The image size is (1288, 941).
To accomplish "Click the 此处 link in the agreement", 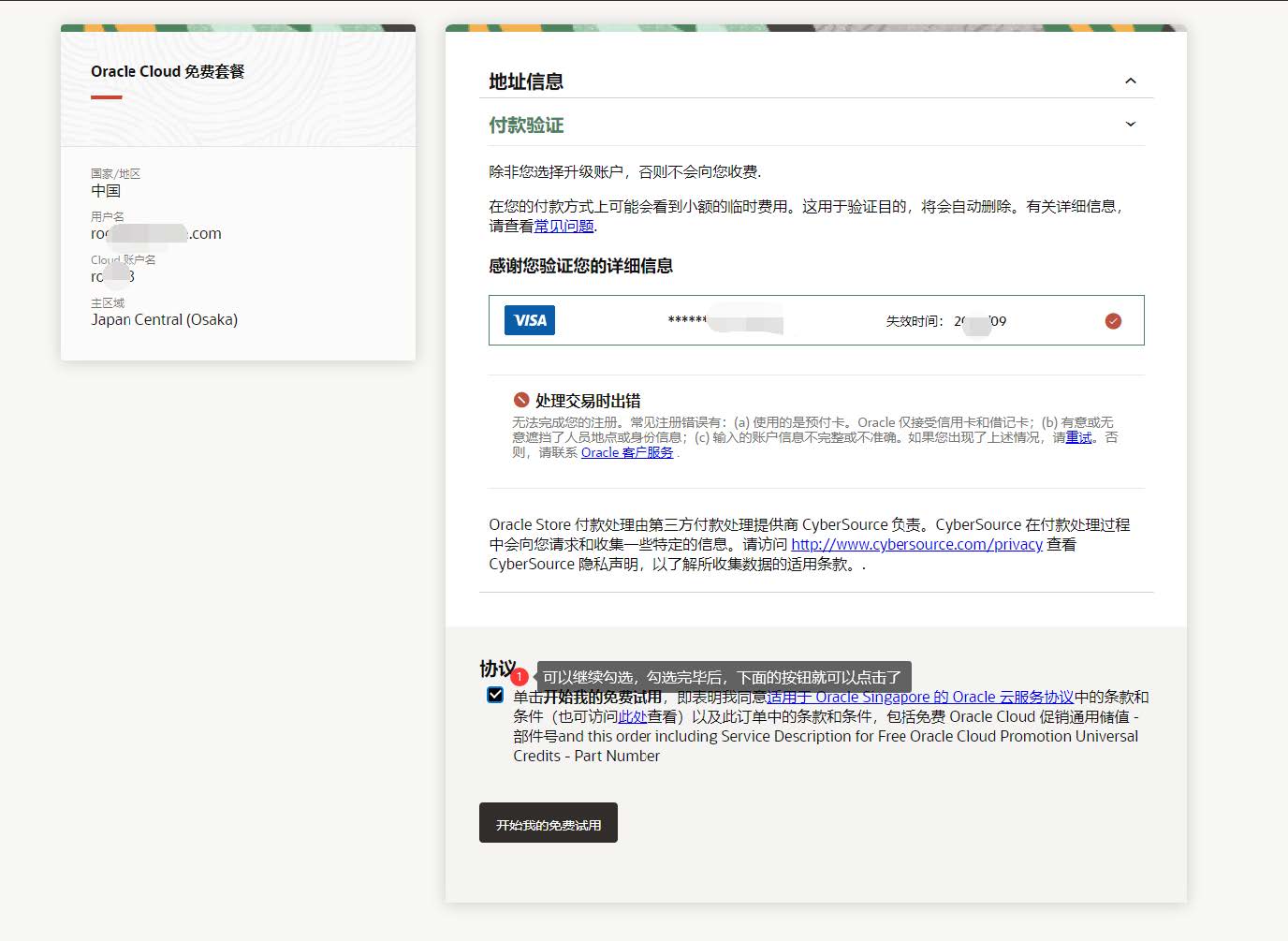I will tap(633, 716).
